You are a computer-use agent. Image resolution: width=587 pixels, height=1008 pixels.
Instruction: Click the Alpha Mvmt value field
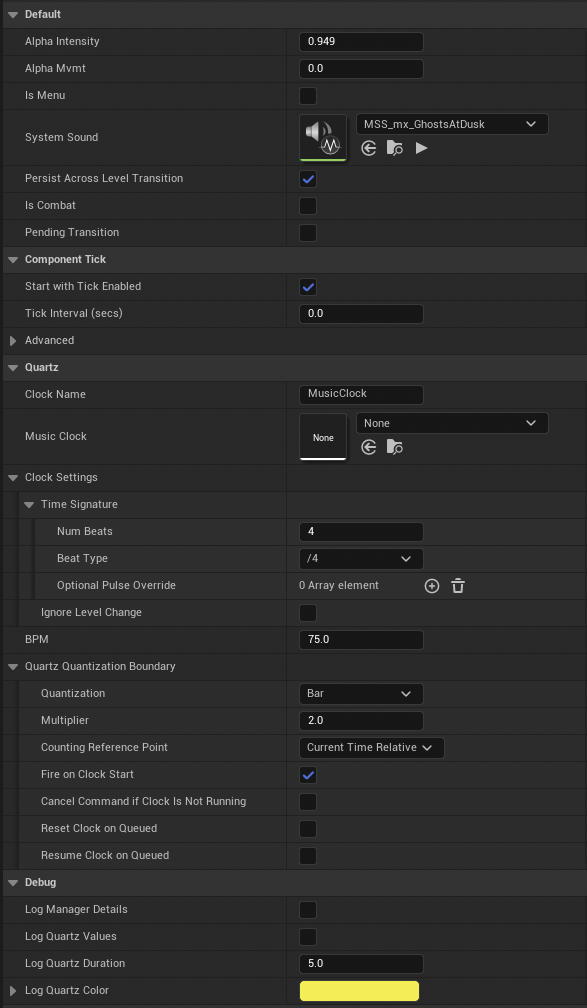(x=361, y=69)
